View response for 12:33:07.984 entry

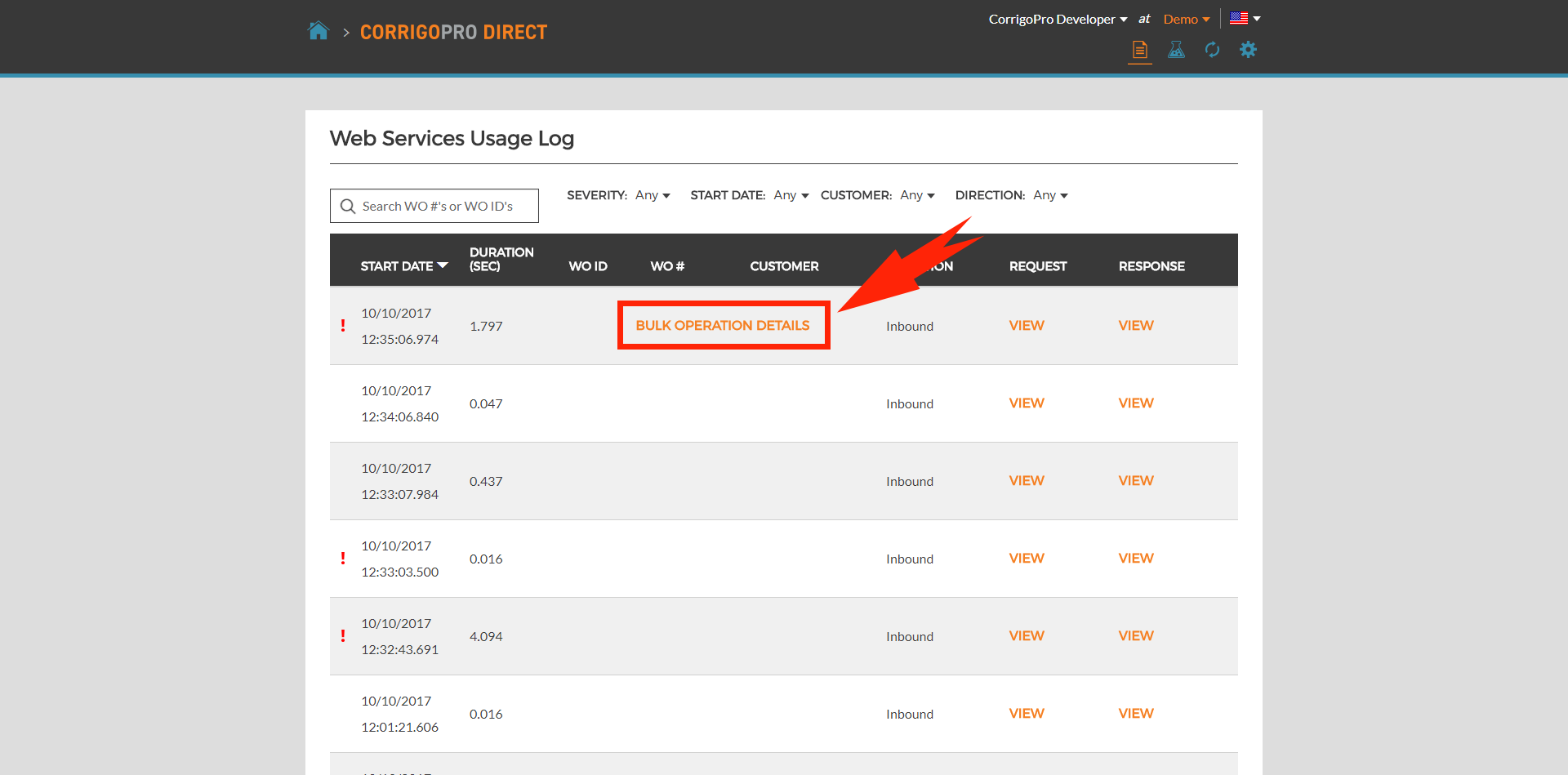click(1136, 480)
